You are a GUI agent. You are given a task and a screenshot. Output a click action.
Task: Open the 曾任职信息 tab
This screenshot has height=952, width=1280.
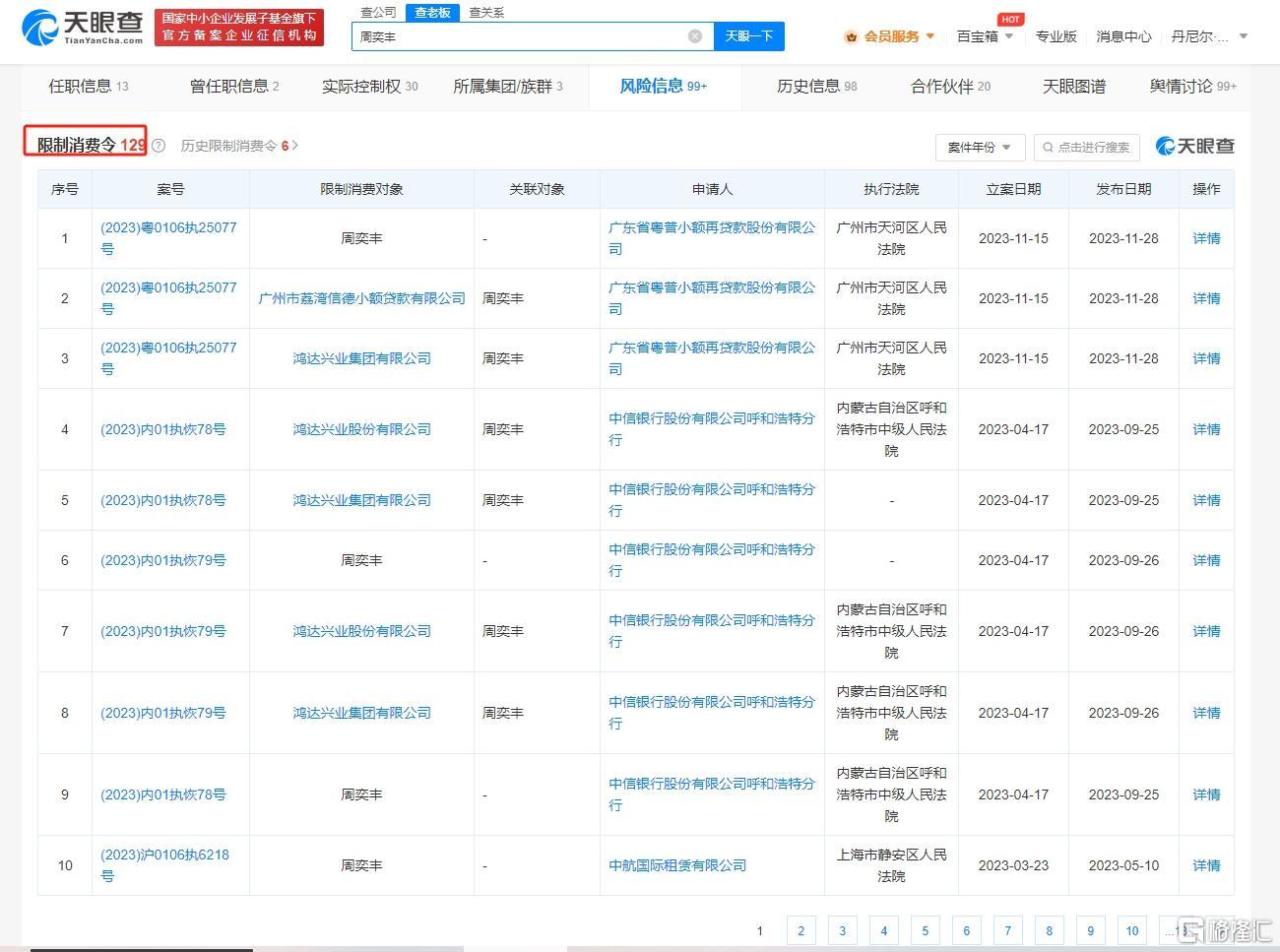pyautogui.click(x=234, y=87)
